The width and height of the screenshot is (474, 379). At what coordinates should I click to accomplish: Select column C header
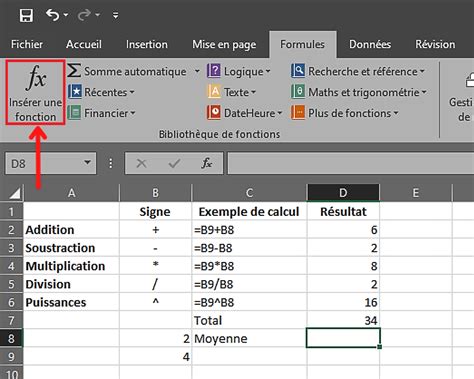pos(249,193)
